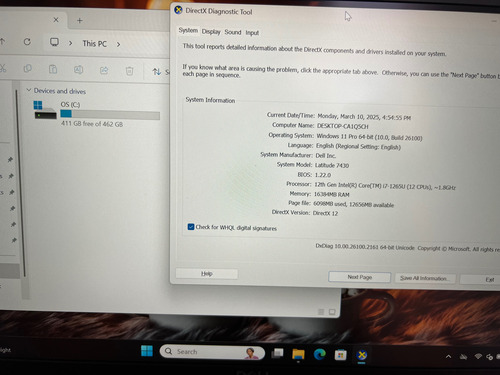
Task: Collapse the Devices and drives group
Action: (x=29, y=90)
